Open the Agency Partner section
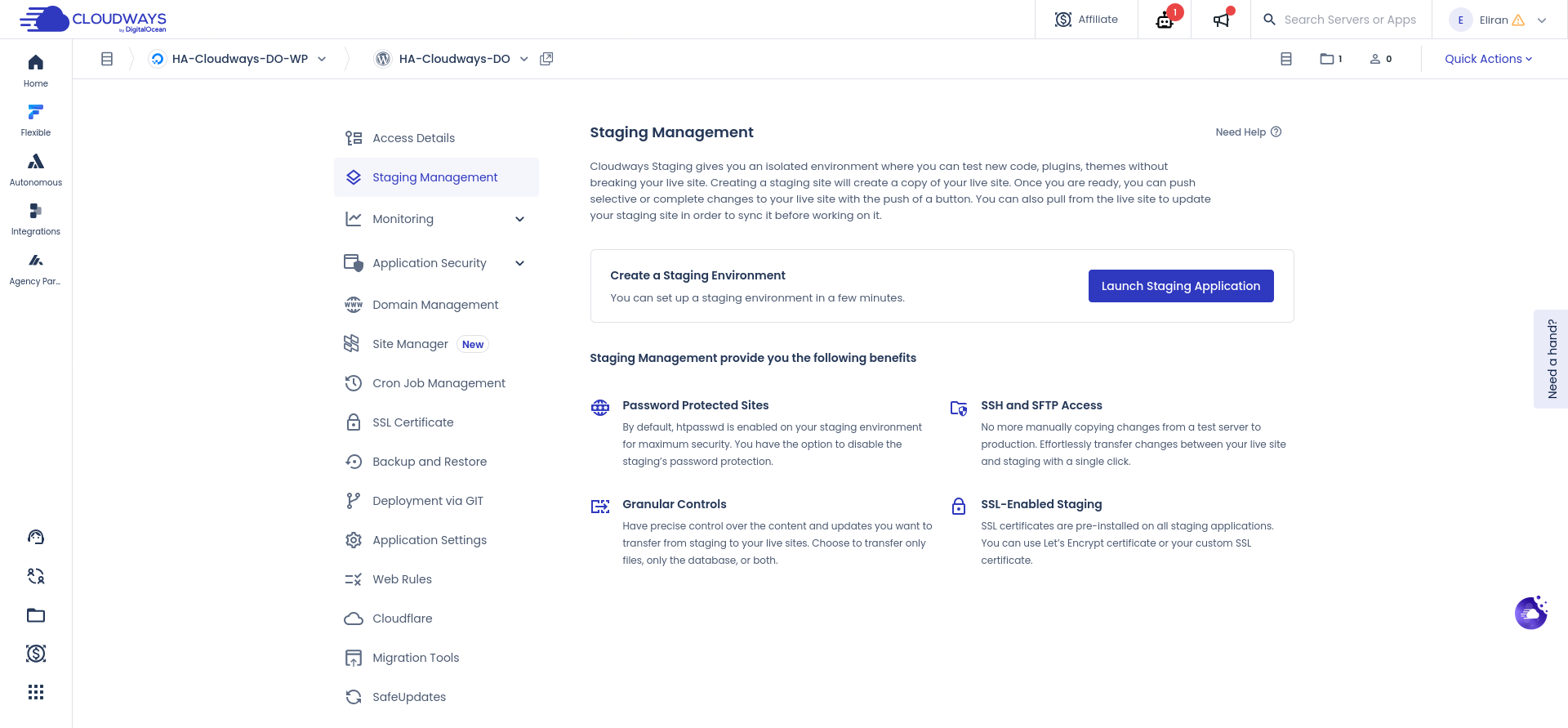Image resolution: width=1568 pixels, height=728 pixels. 36,269
